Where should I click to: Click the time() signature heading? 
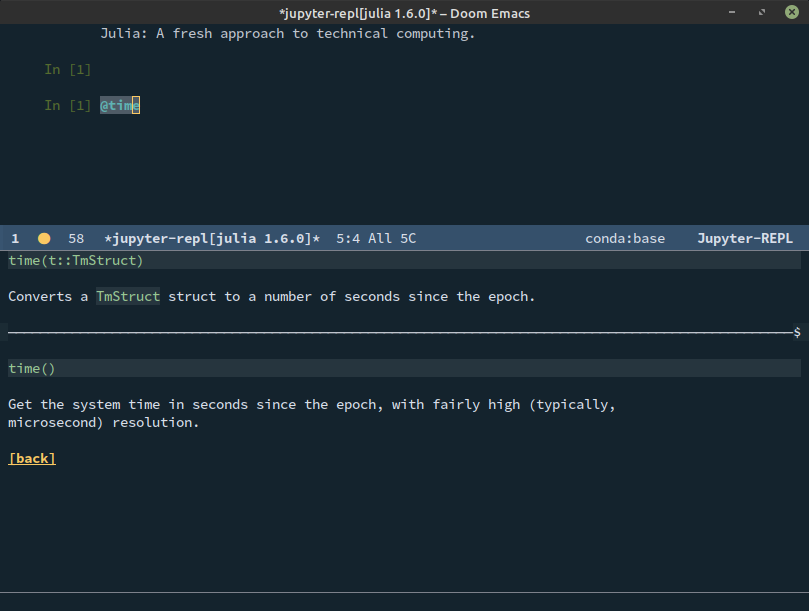point(404,368)
